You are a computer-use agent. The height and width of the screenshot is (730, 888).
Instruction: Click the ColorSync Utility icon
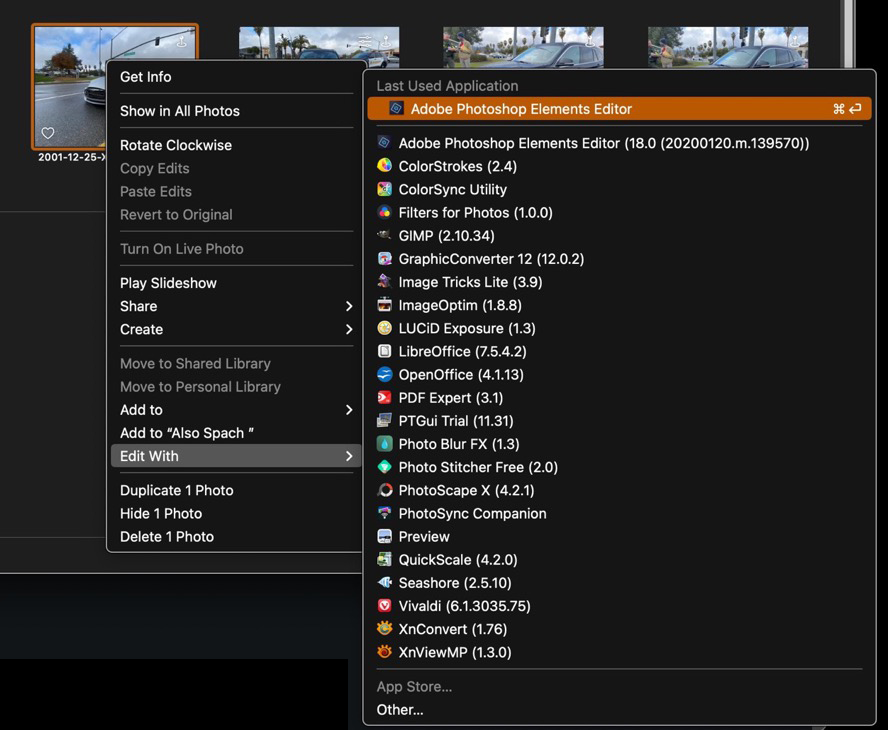point(385,189)
